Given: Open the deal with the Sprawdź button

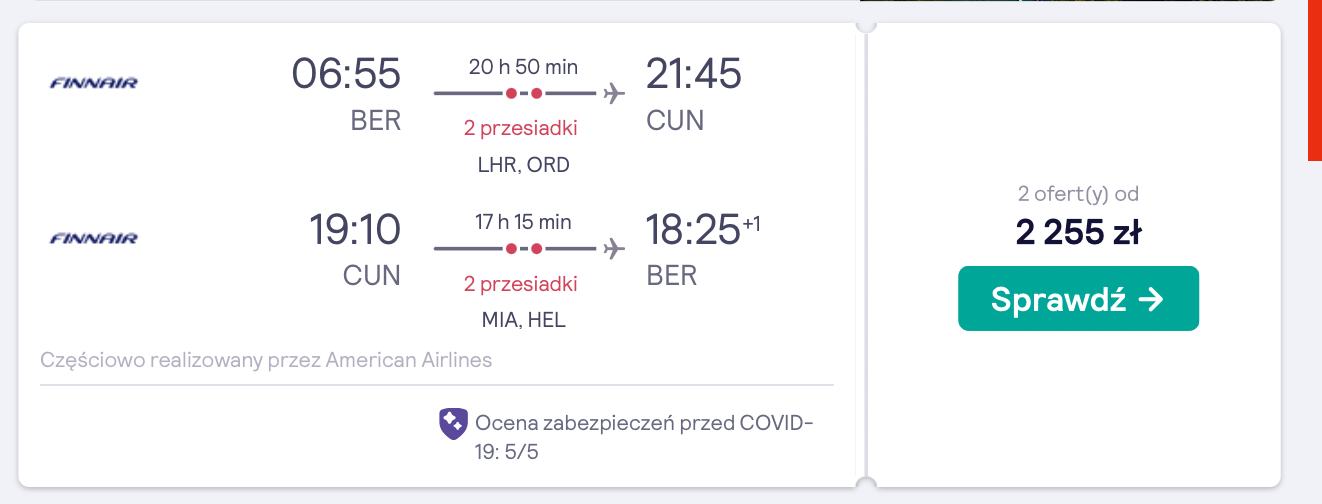Looking at the screenshot, I should point(1078,298).
